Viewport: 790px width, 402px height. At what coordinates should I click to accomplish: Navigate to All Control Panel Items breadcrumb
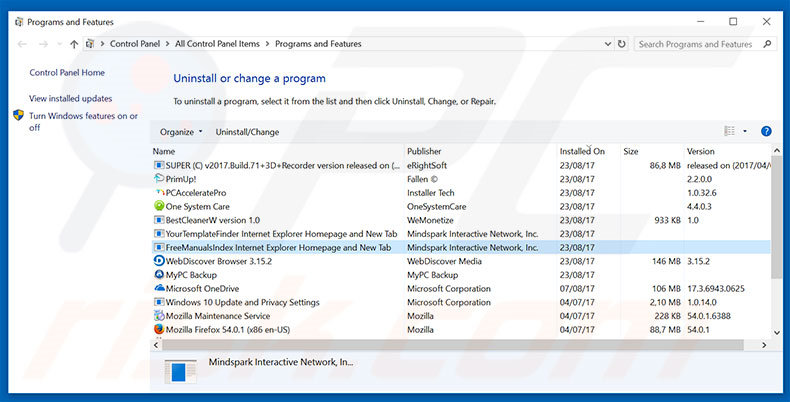click(x=217, y=44)
